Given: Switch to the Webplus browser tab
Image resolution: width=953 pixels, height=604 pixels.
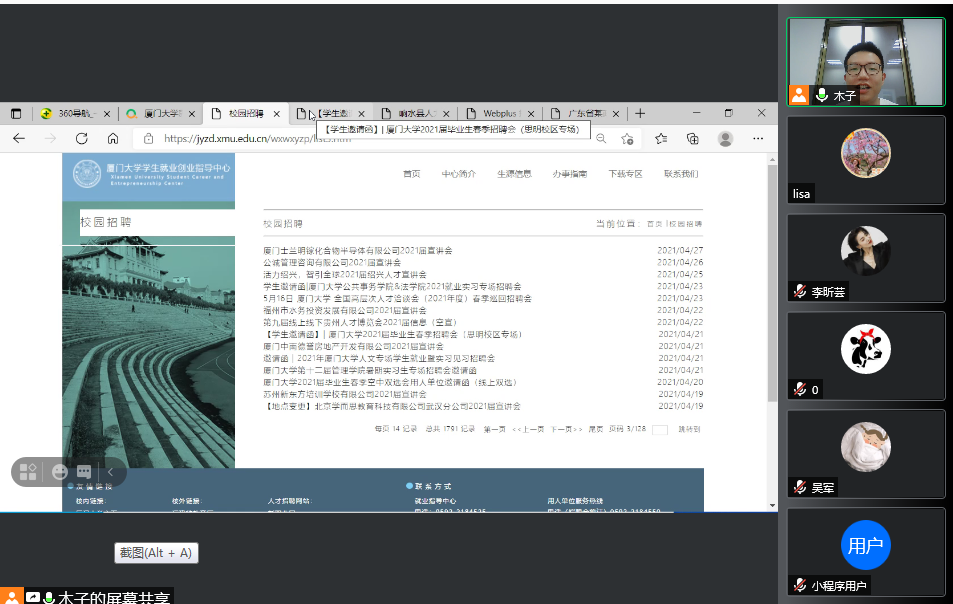Looking at the screenshot, I should point(504,113).
